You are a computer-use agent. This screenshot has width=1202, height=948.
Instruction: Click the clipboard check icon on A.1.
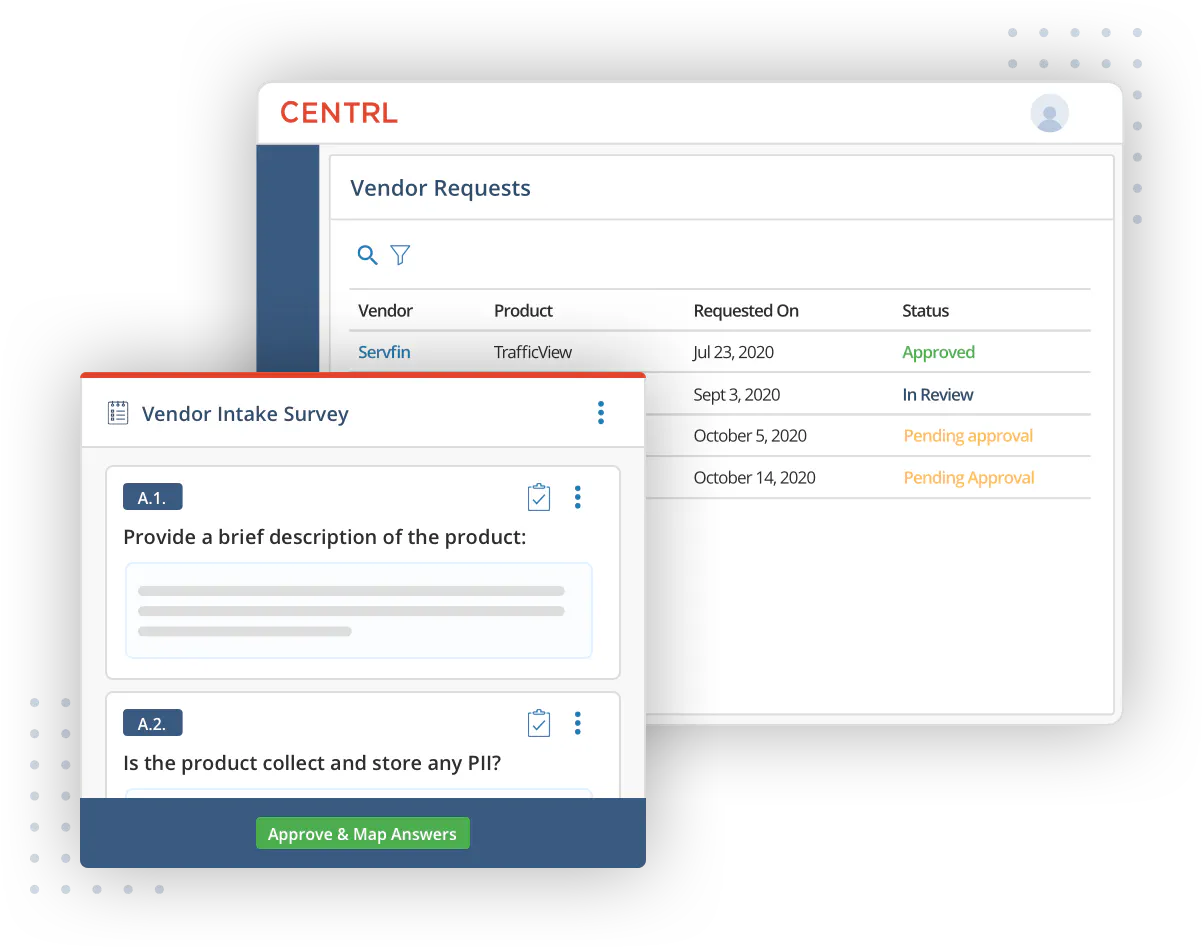[538, 497]
